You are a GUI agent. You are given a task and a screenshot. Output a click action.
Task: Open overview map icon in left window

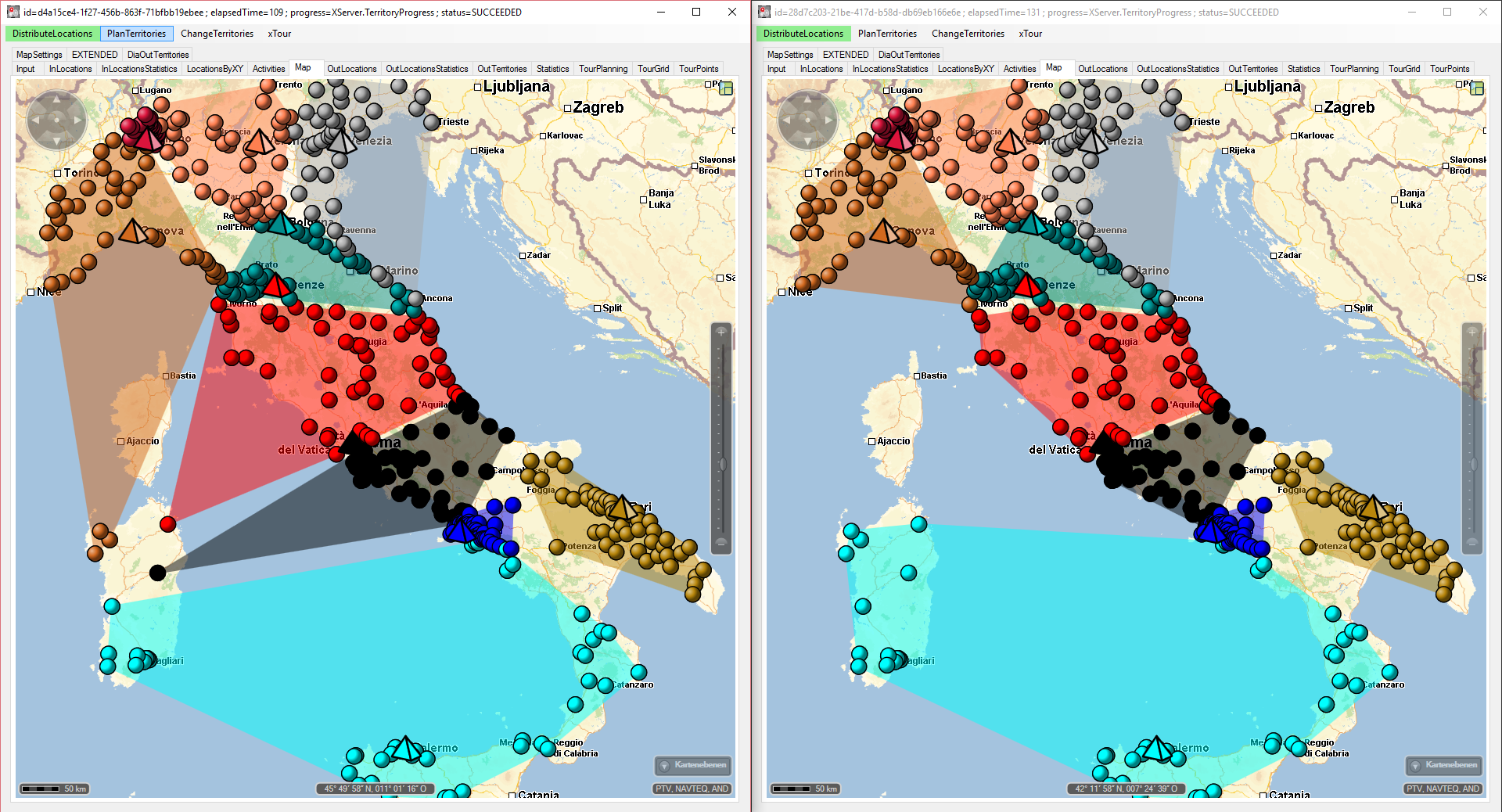click(x=725, y=88)
